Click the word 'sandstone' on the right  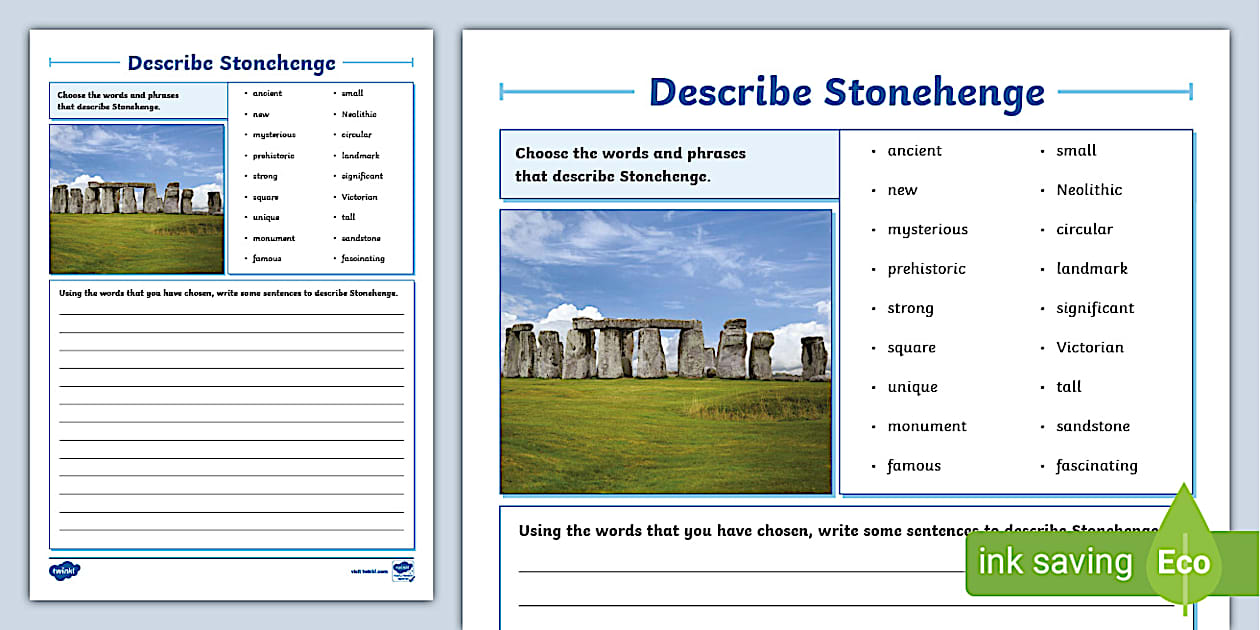[1092, 425]
